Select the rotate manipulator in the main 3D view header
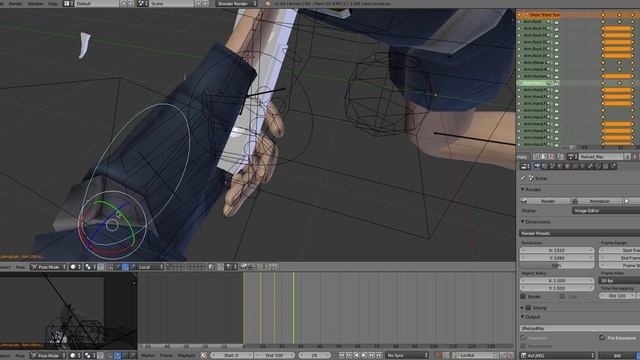640x360 pixels. (x=125, y=267)
